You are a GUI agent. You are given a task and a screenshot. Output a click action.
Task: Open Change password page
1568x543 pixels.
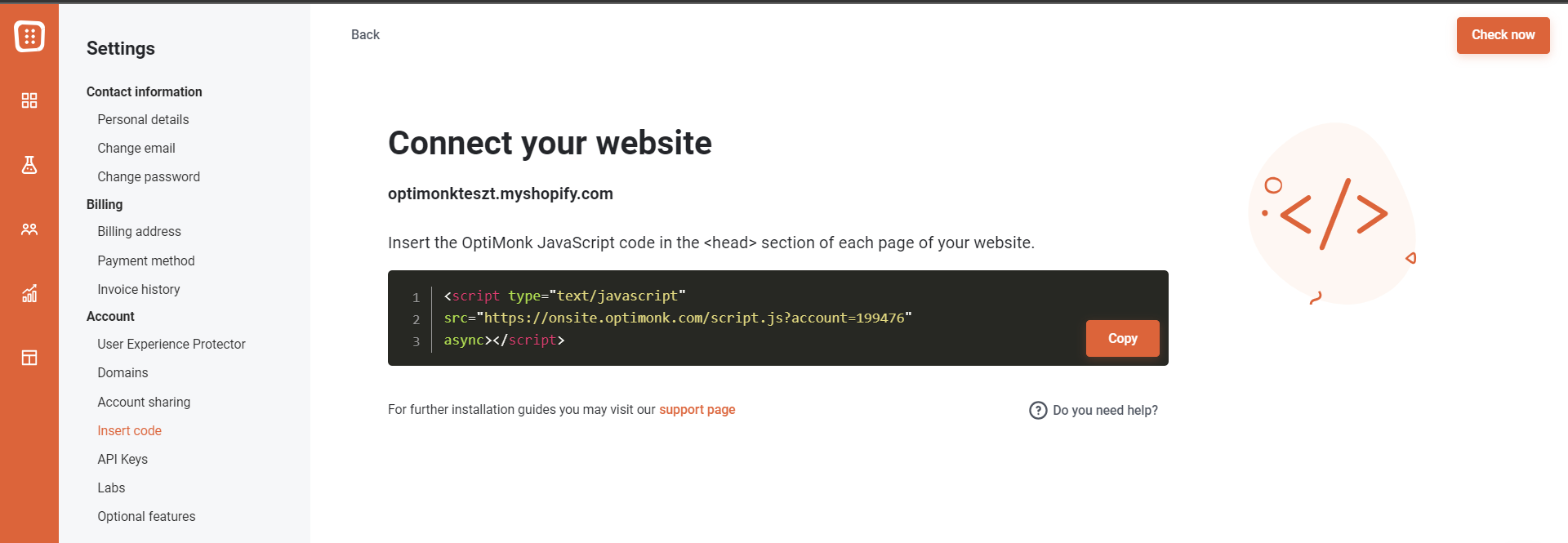(x=149, y=176)
